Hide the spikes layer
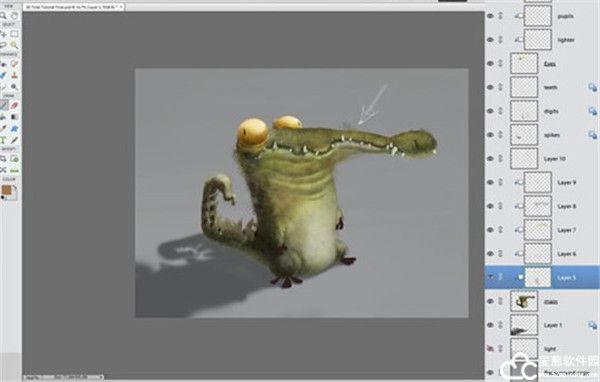 tap(490, 135)
